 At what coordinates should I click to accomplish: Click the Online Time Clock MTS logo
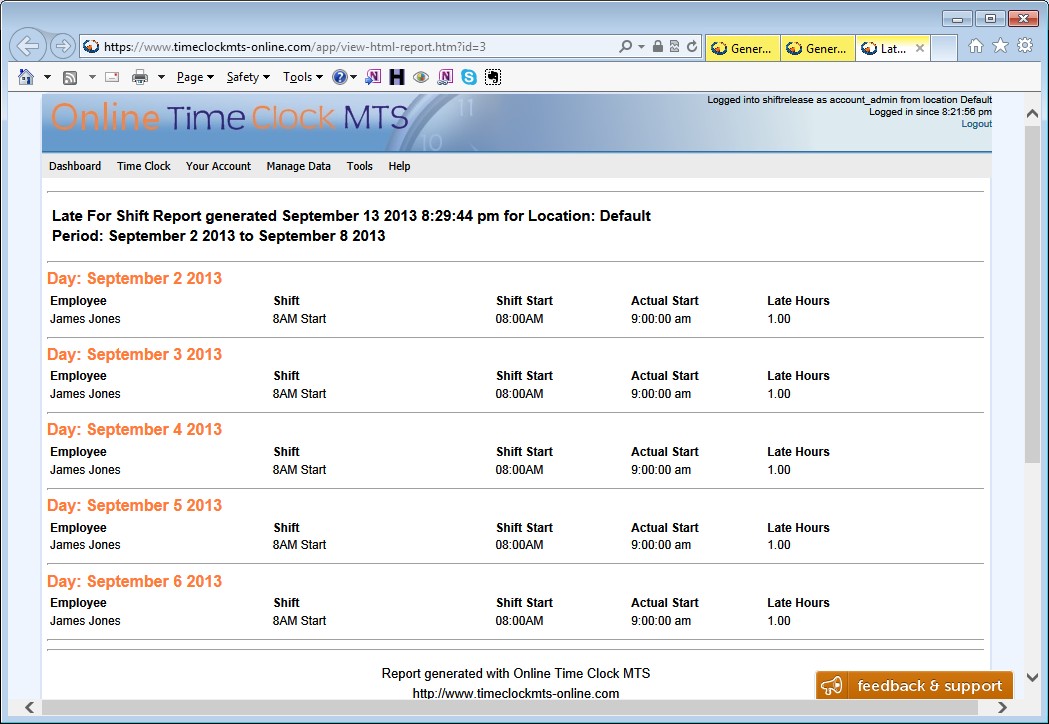coord(229,118)
